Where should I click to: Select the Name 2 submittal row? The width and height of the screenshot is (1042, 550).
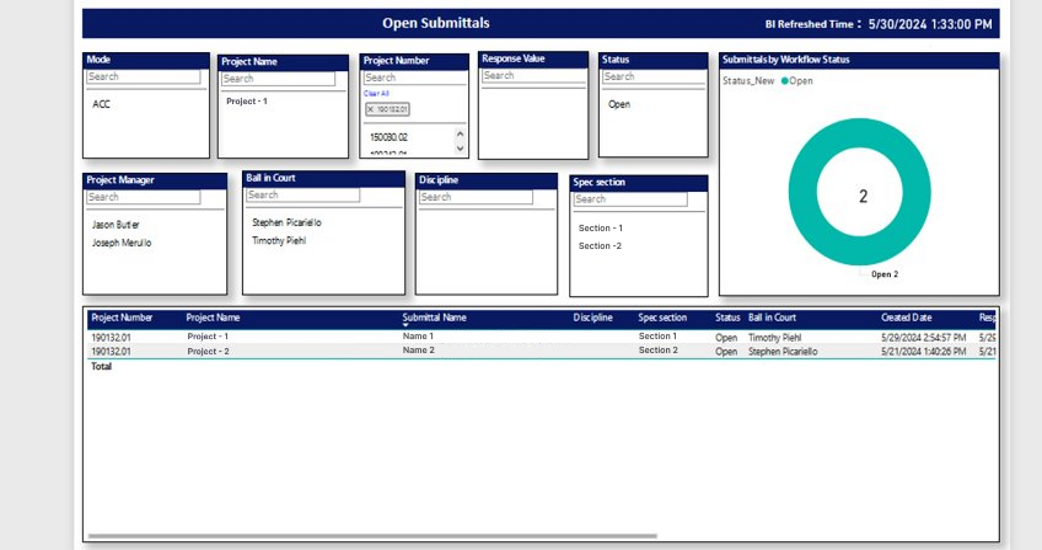[418, 351]
